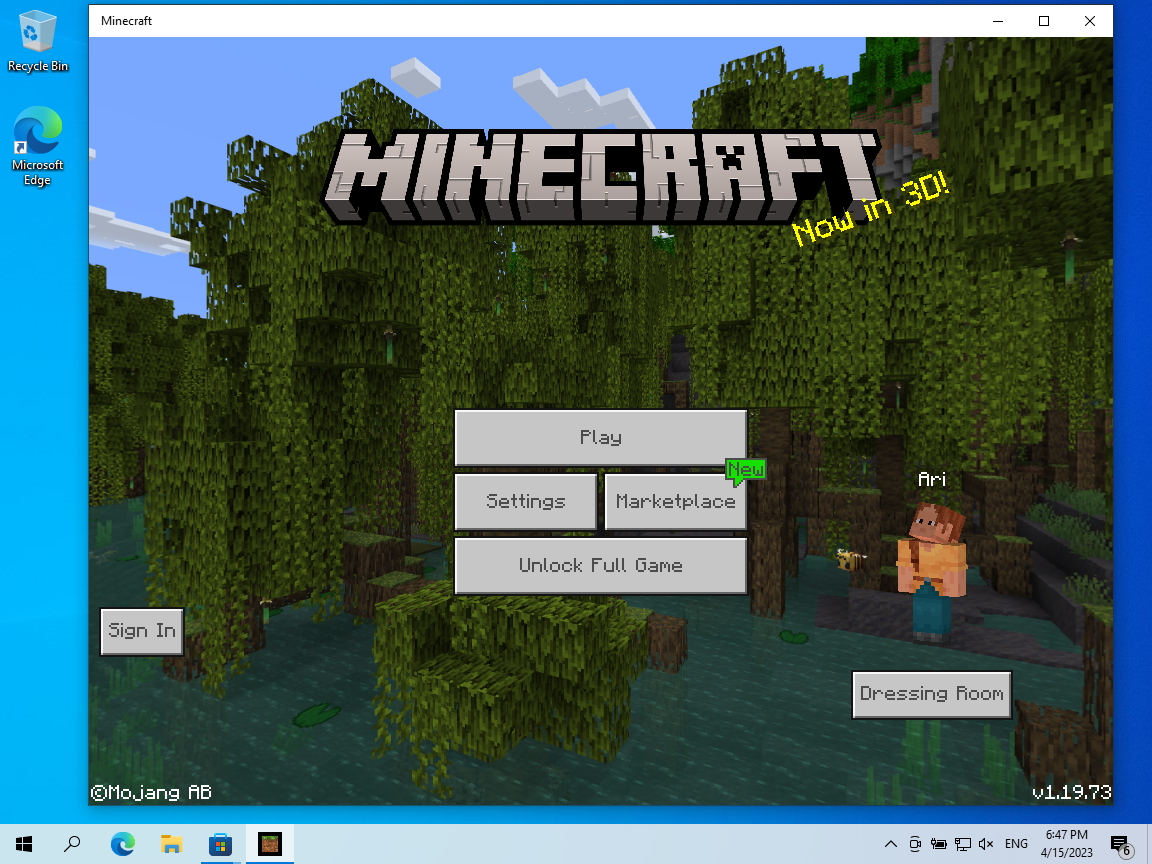Select the Microsoft Edge desktop shortcut

click(x=37, y=147)
